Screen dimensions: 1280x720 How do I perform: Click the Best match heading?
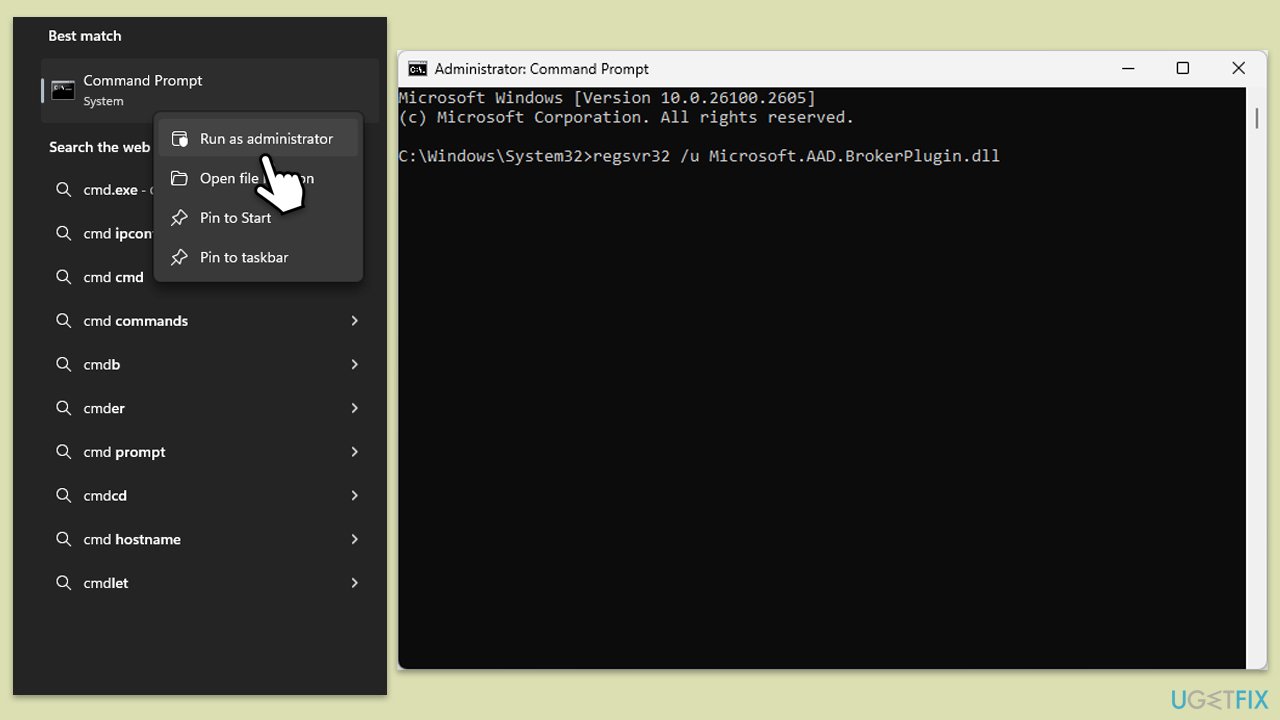point(85,36)
